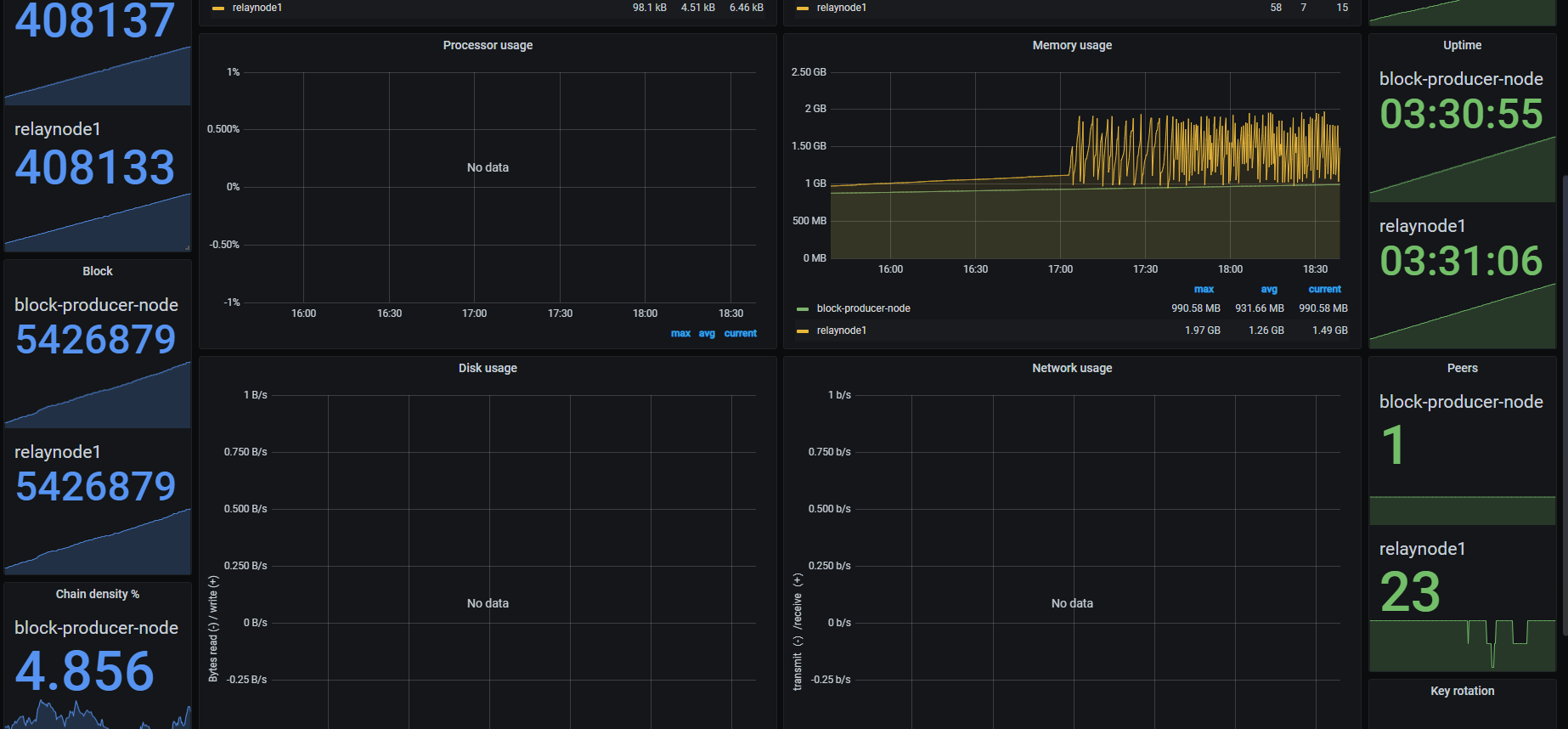
Task: Sort Processor usage legend by current
Action: 740,333
